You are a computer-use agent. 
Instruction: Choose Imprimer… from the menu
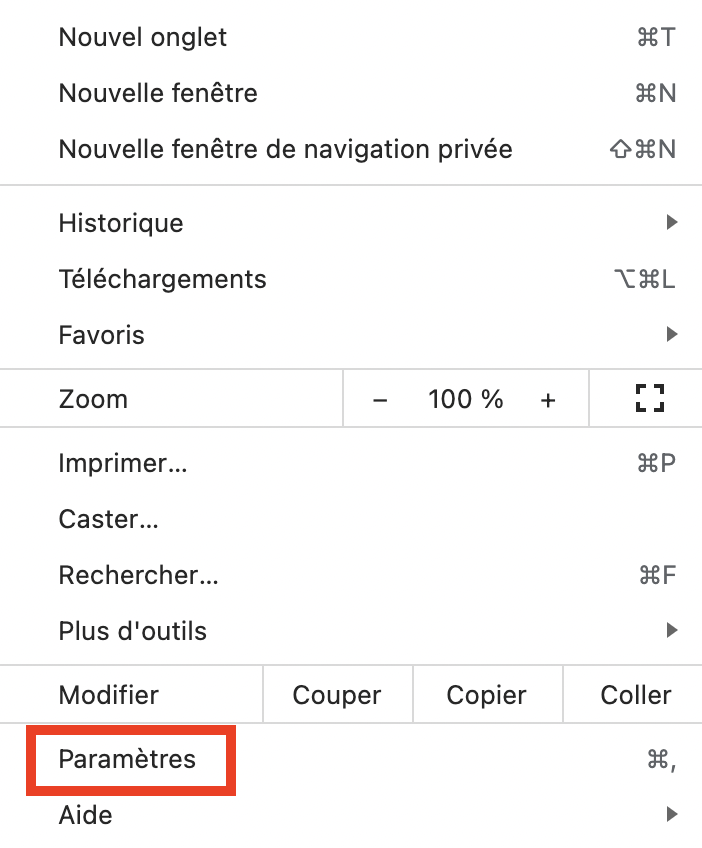tap(351, 463)
